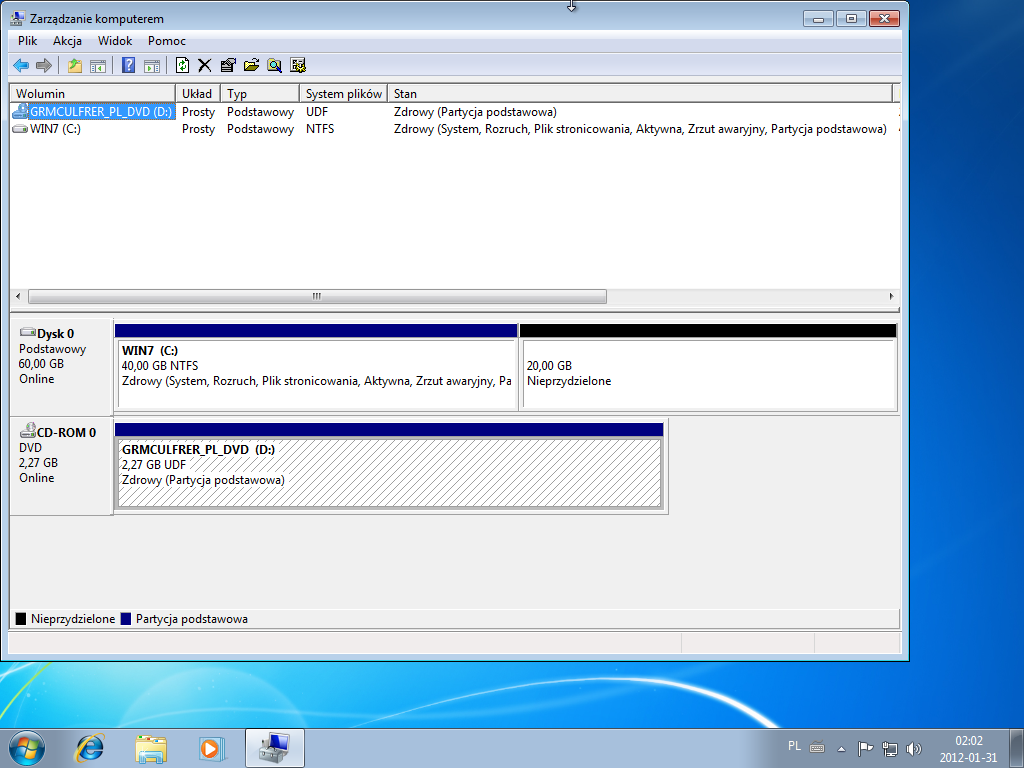This screenshot has height=768, width=1024.
Task: Click the Zdrowy (Partycja podstawowa) status cell in volume list
Action: point(475,112)
